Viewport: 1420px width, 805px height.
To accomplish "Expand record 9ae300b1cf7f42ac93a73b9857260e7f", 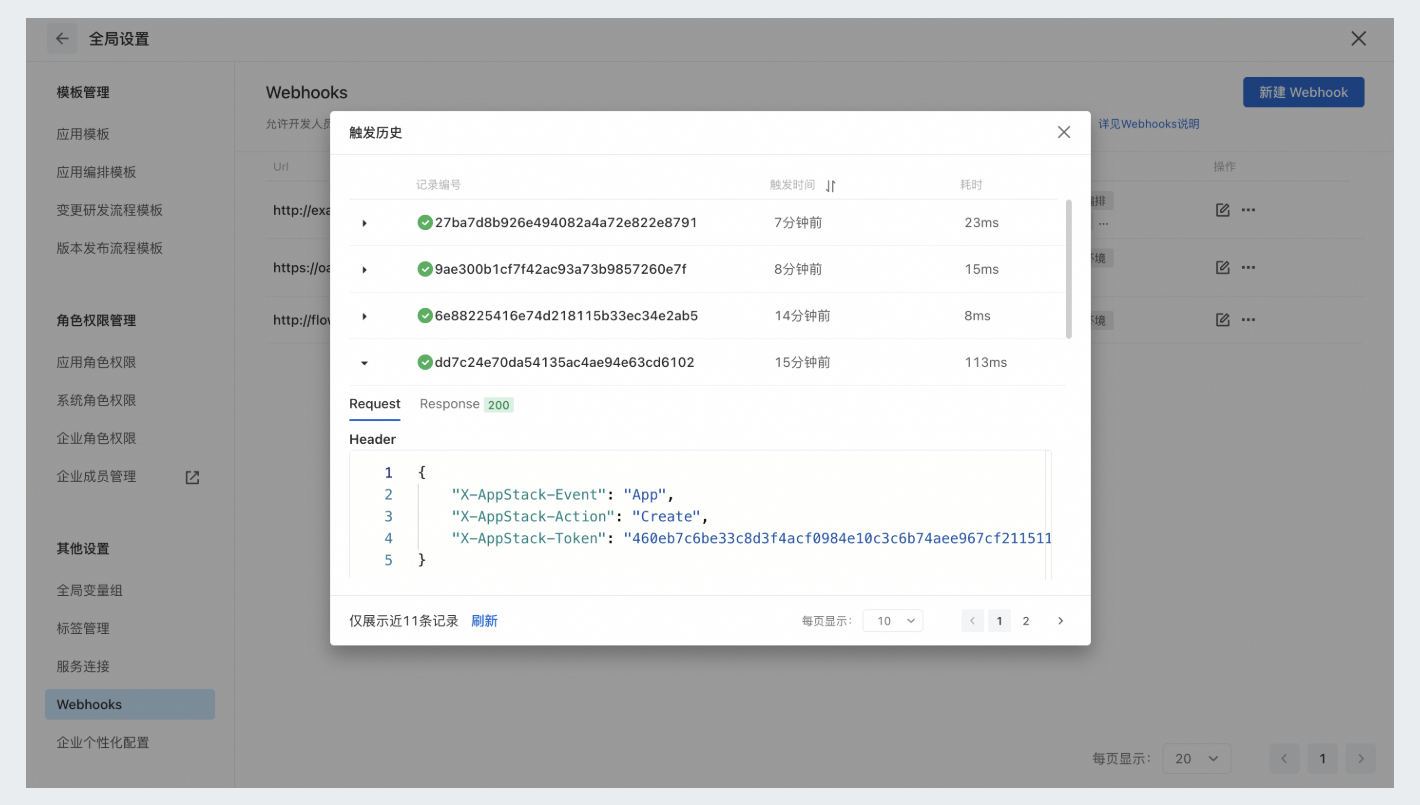I will [364, 270].
